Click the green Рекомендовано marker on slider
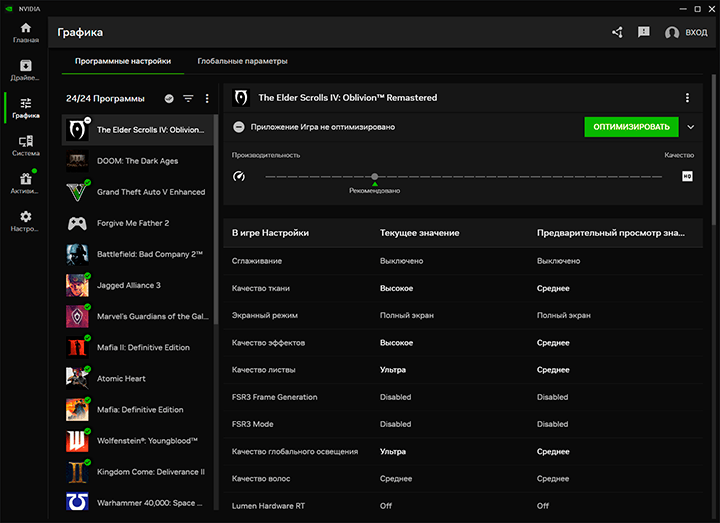The width and height of the screenshot is (720, 523). pyautogui.click(x=375, y=184)
